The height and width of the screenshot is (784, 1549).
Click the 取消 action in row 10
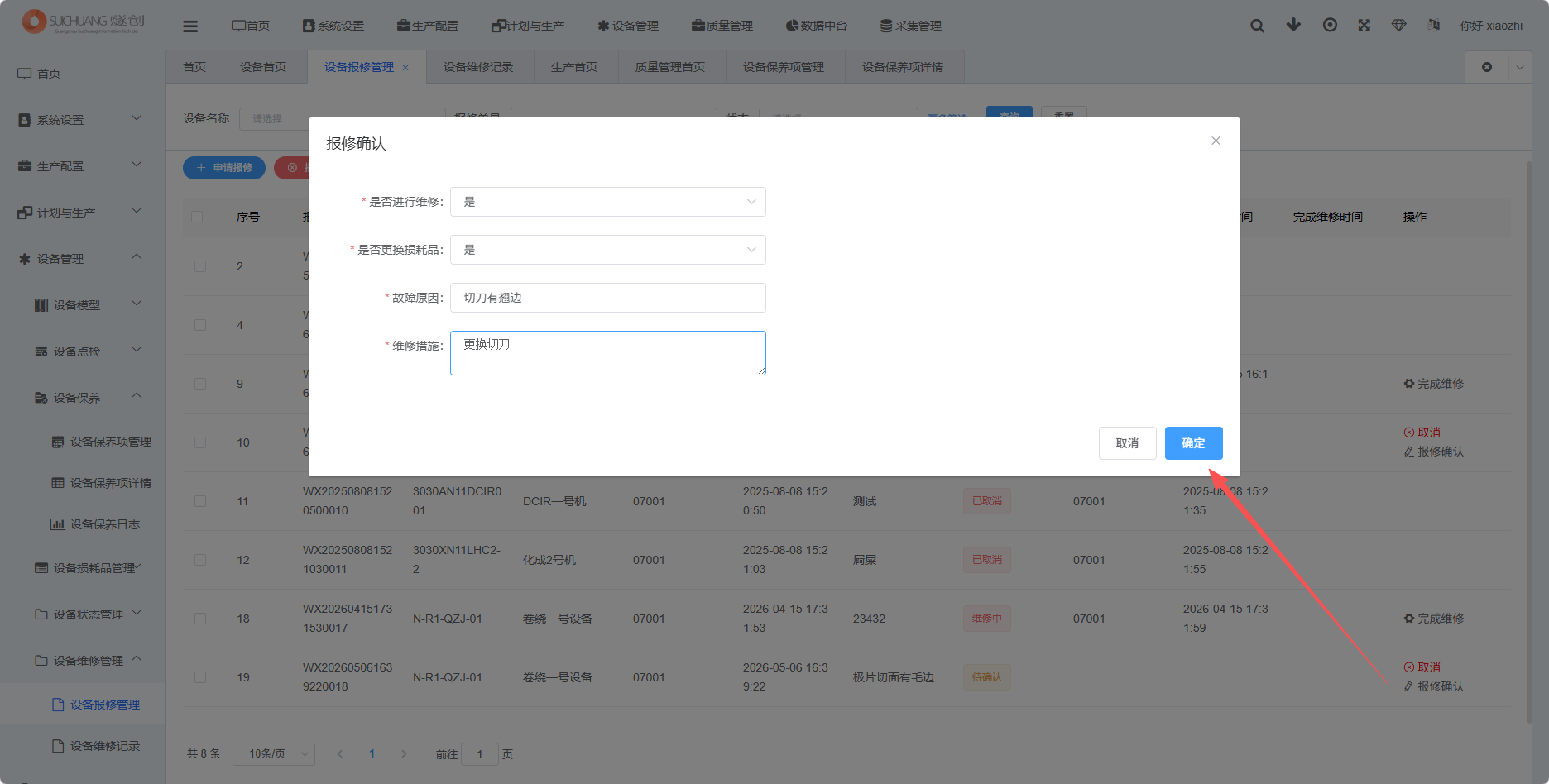pos(1422,433)
